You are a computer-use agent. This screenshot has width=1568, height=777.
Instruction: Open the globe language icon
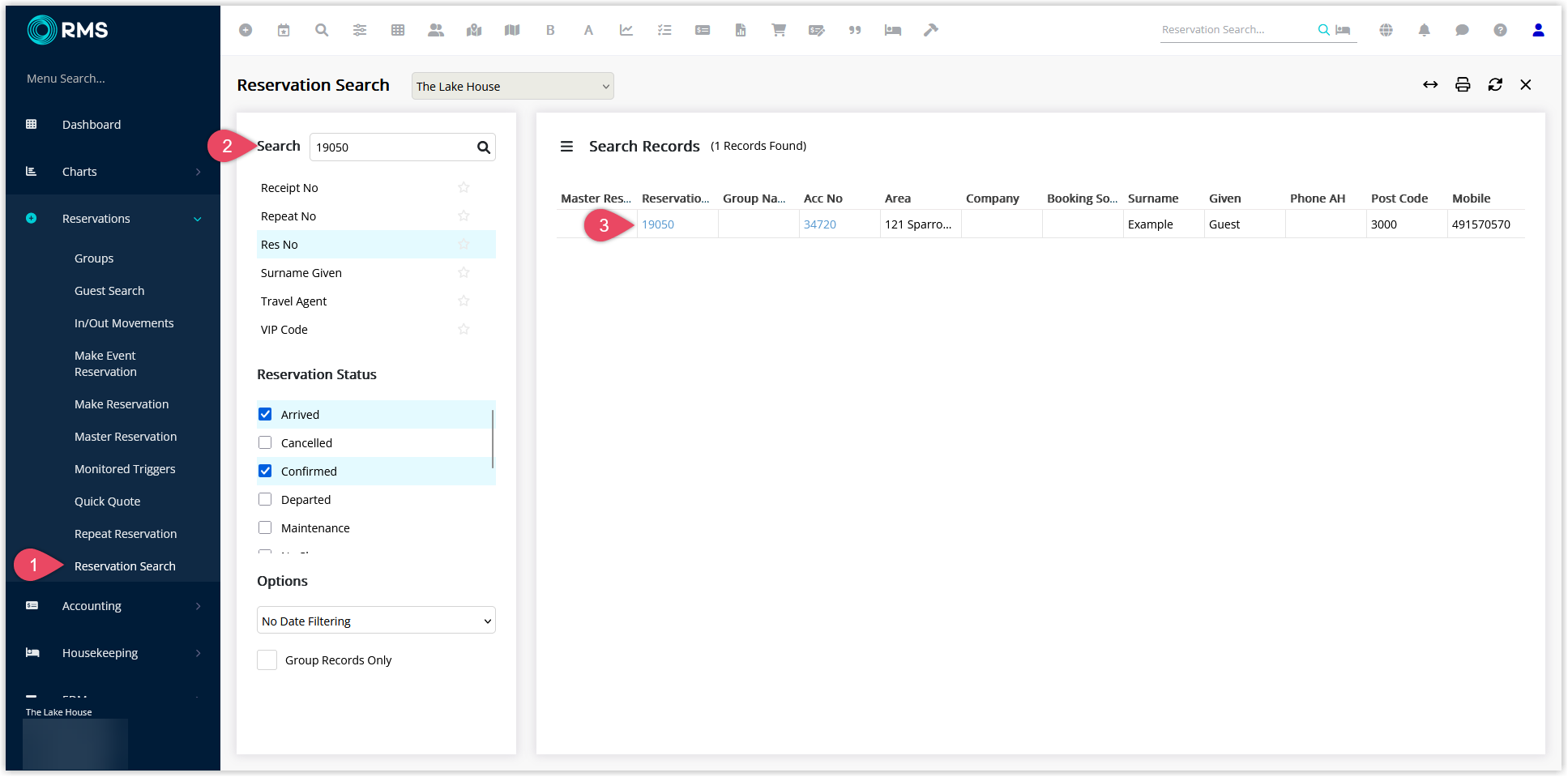(1386, 30)
